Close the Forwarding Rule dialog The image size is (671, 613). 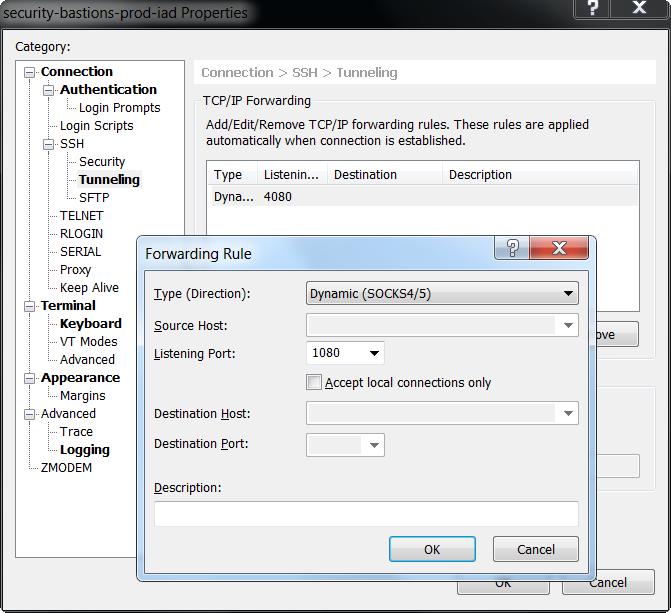click(559, 247)
